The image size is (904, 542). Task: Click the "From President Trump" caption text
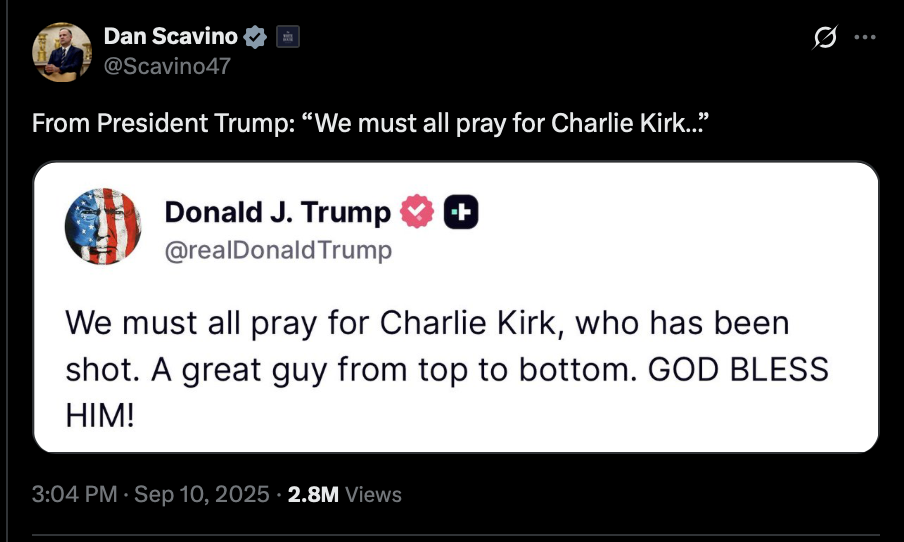click(158, 125)
